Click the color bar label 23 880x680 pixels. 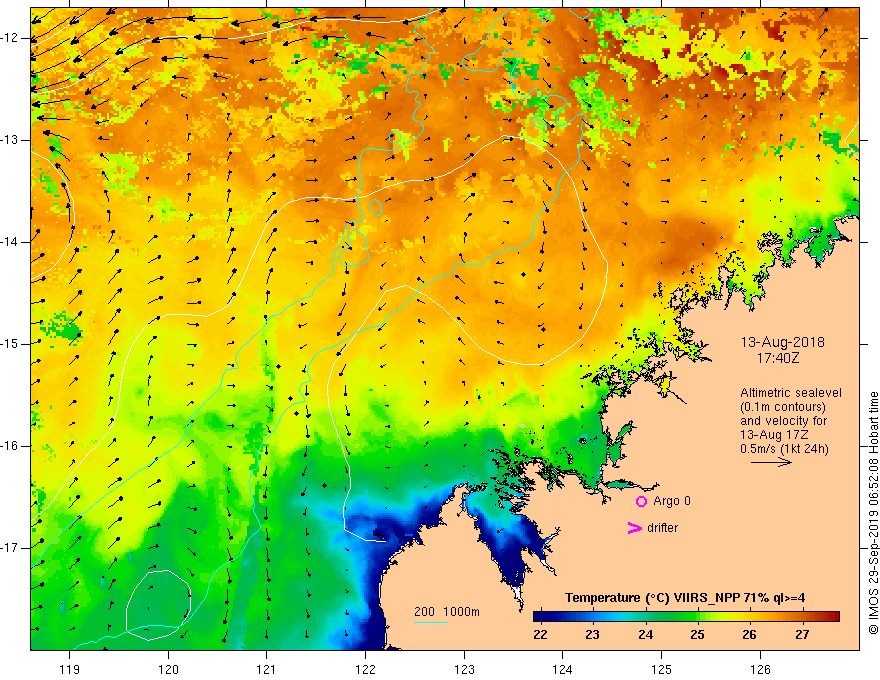point(592,635)
